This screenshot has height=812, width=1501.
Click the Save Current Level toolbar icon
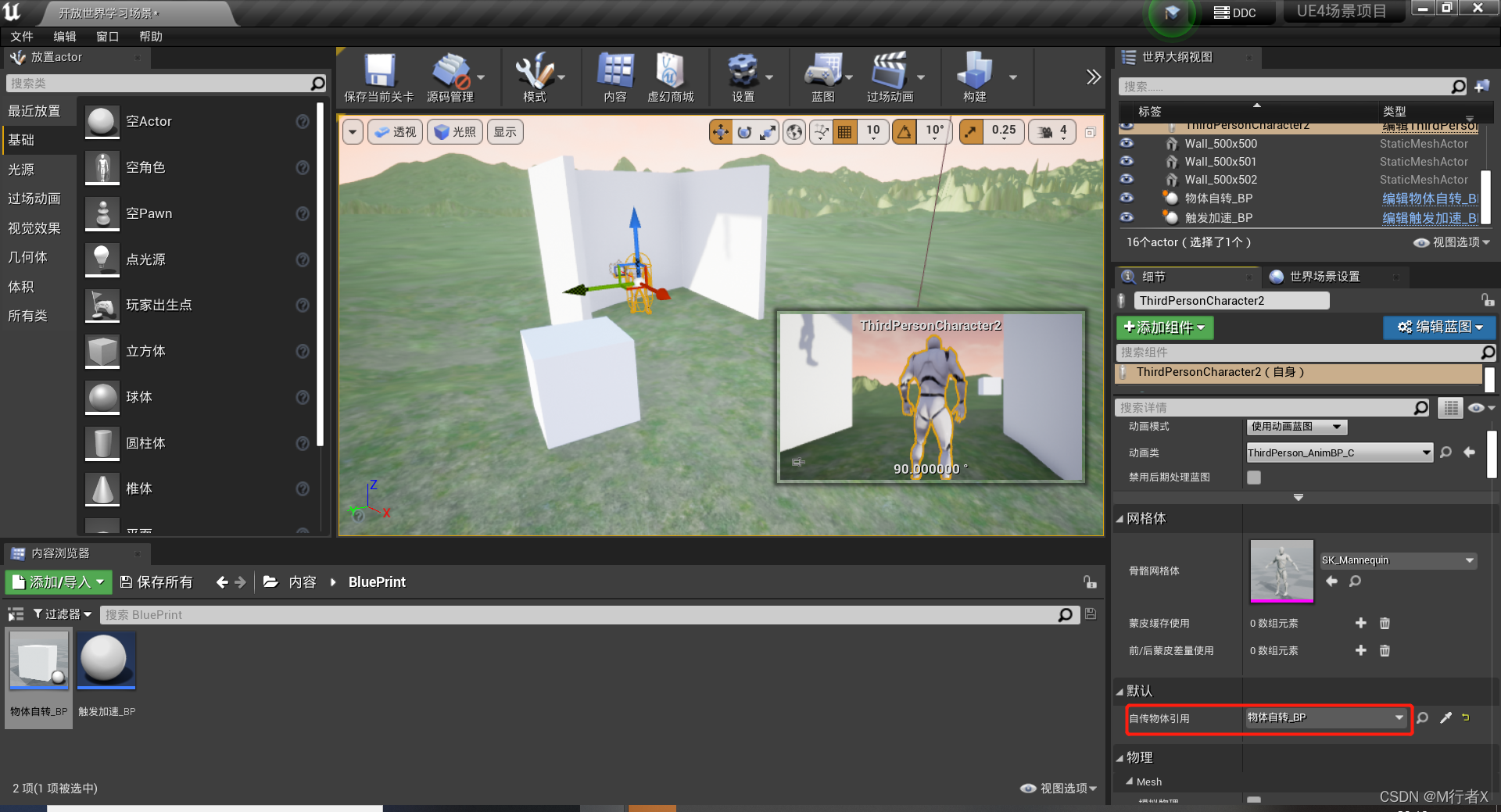tap(380, 71)
